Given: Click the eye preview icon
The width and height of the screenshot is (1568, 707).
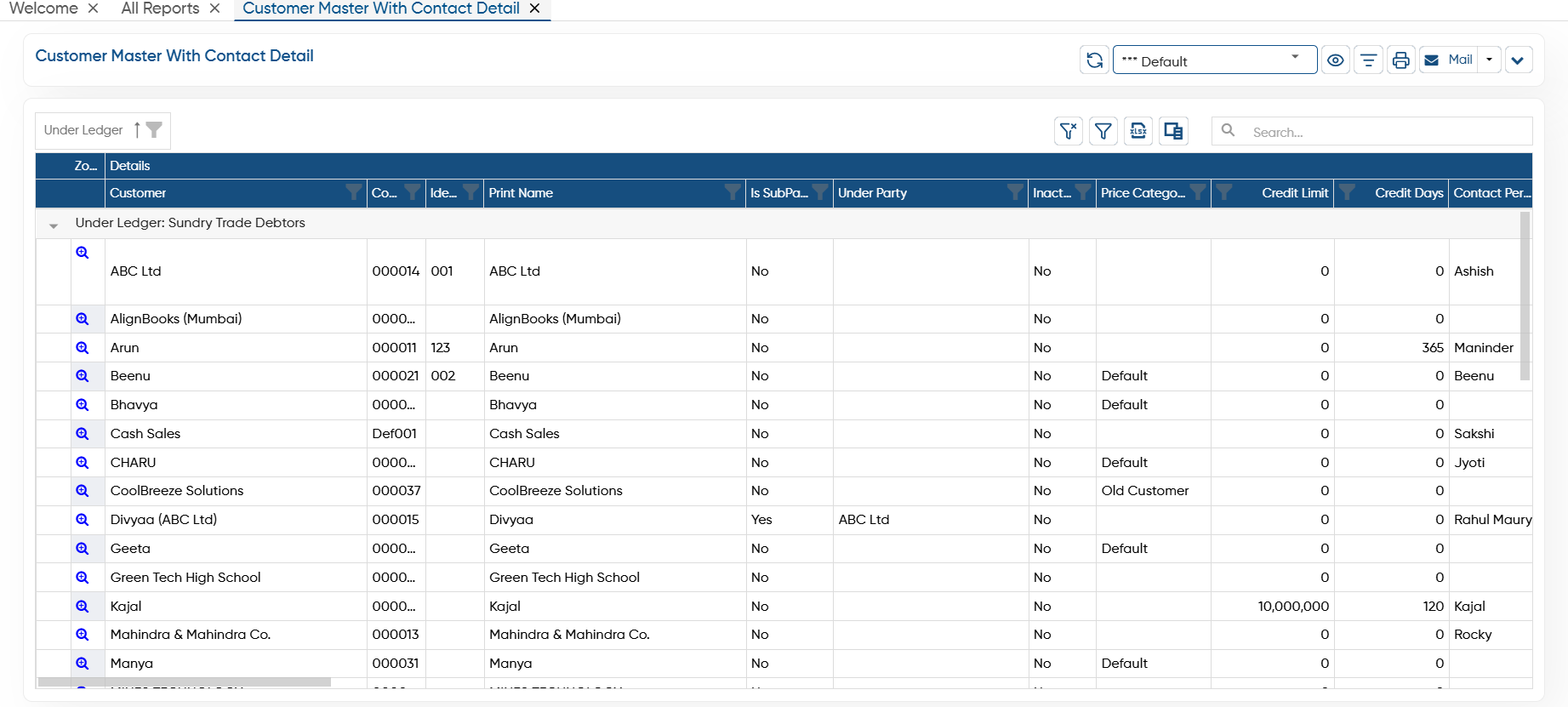Looking at the screenshot, I should [x=1336, y=60].
